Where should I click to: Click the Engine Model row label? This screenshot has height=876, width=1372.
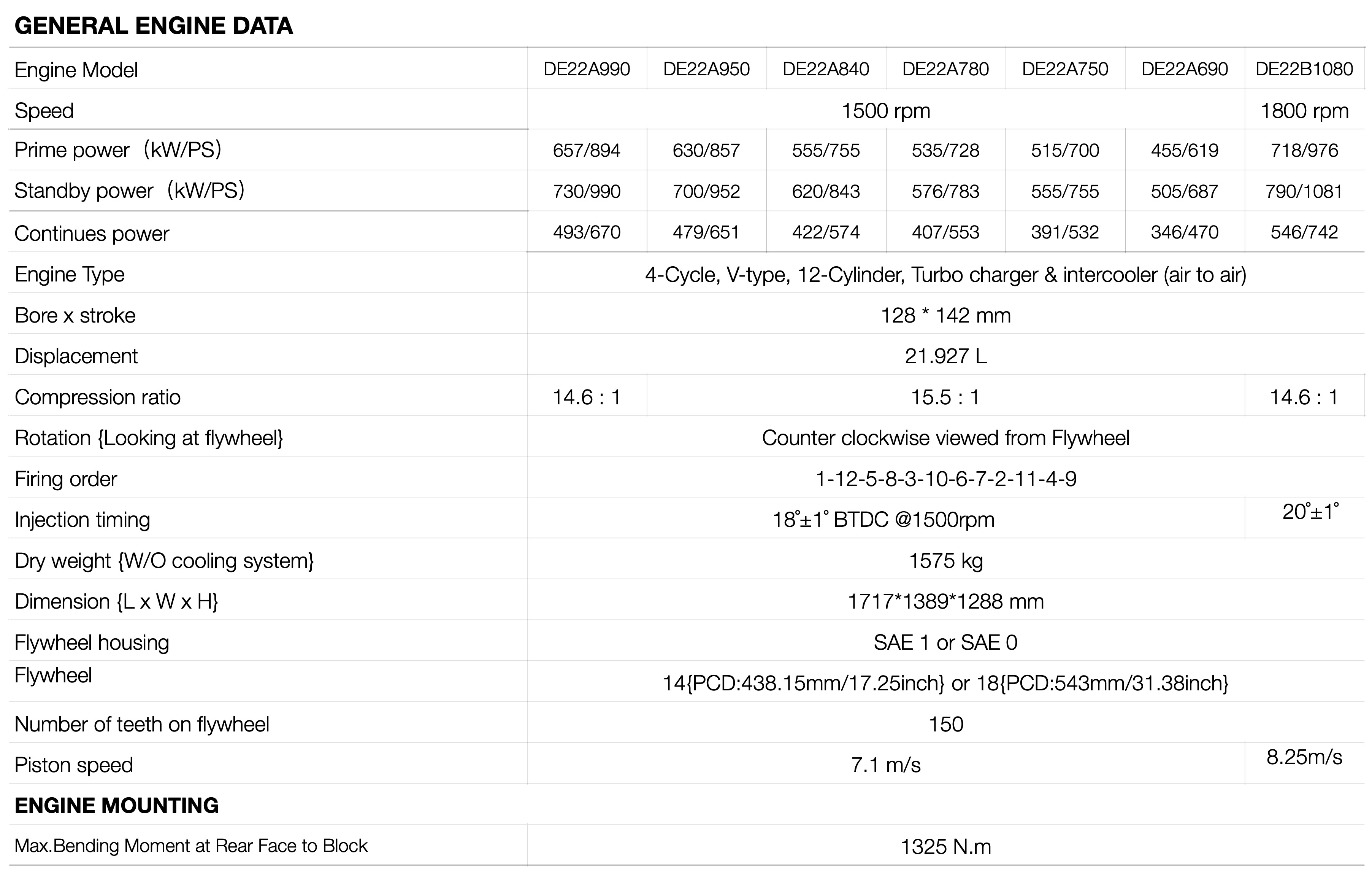[76, 70]
